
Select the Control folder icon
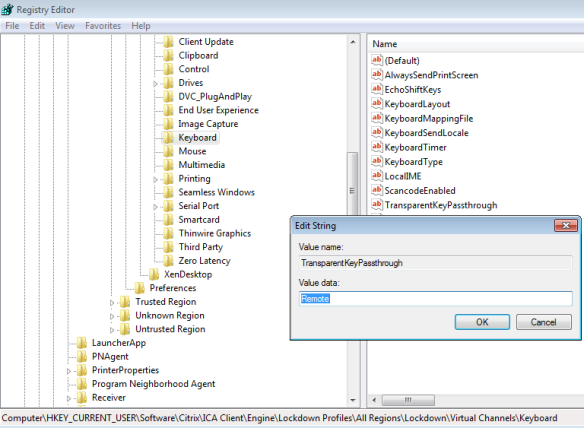168,69
